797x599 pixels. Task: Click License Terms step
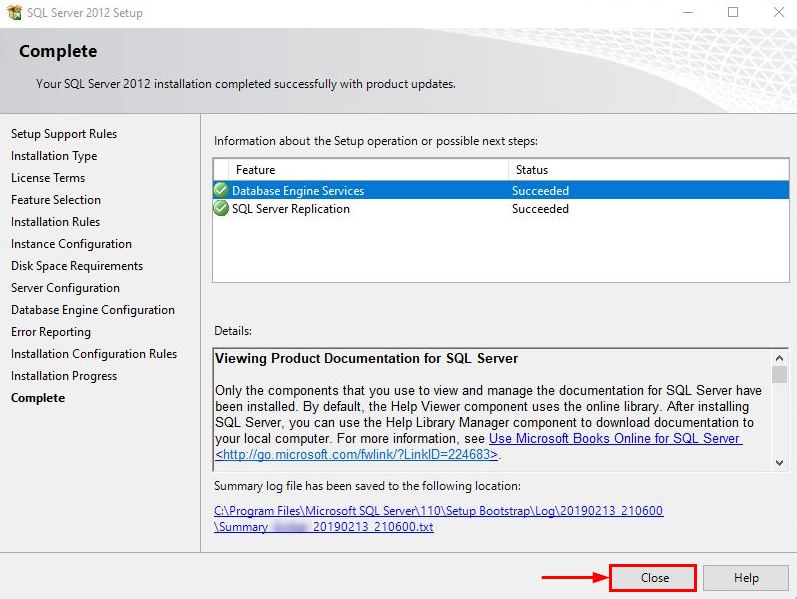(x=48, y=177)
